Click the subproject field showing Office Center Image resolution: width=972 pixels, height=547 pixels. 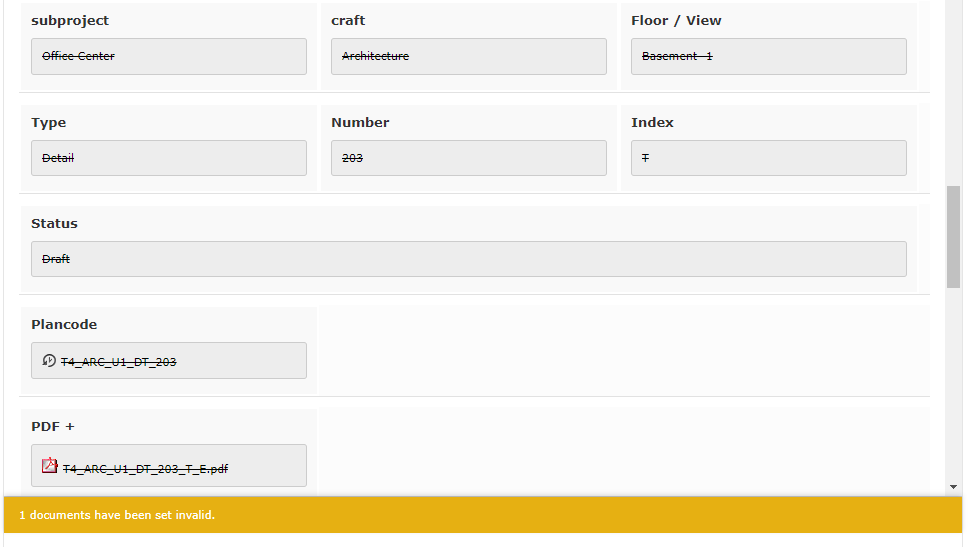click(x=168, y=57)
